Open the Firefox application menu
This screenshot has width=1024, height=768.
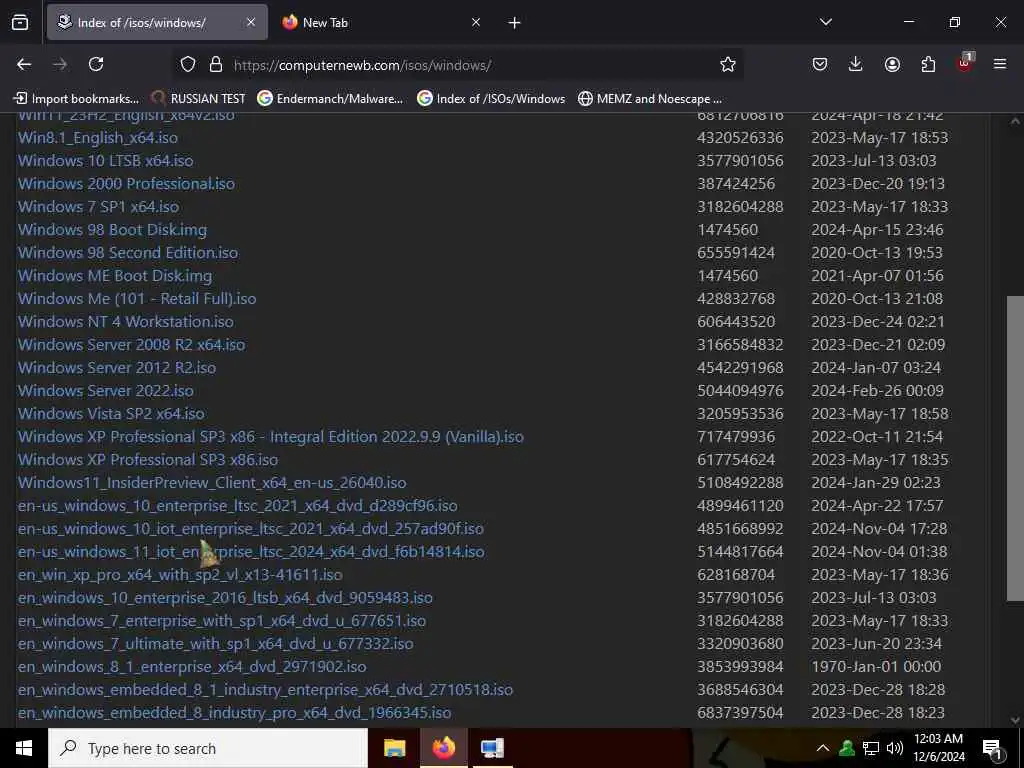click(1000, 64)
